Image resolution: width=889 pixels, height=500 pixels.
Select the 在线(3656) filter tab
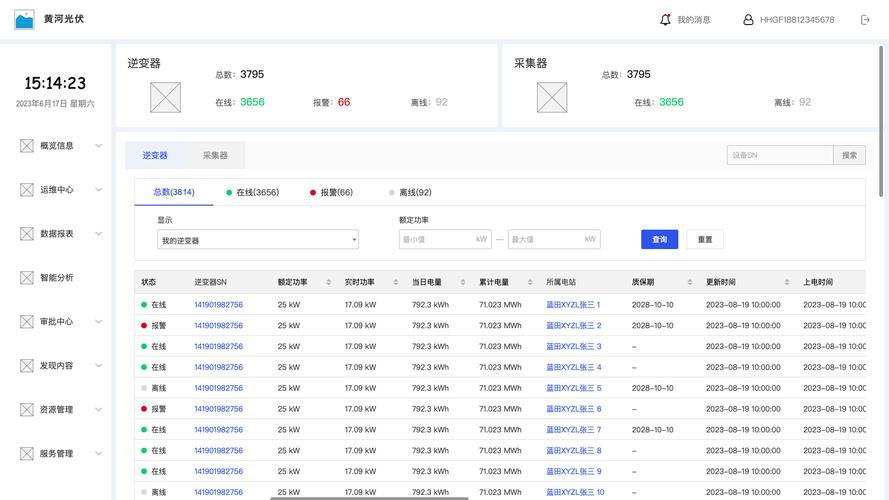252,193
